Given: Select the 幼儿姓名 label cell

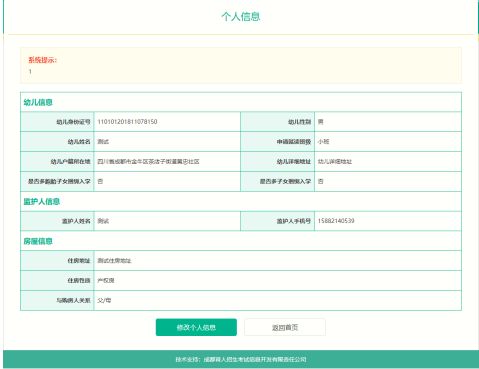Looking at the screenshot, I should (x=57, y=142).
